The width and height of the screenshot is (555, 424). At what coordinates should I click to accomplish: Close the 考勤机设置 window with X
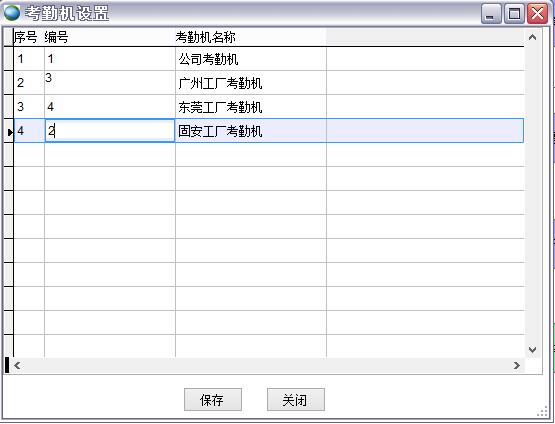coord(538,14)
